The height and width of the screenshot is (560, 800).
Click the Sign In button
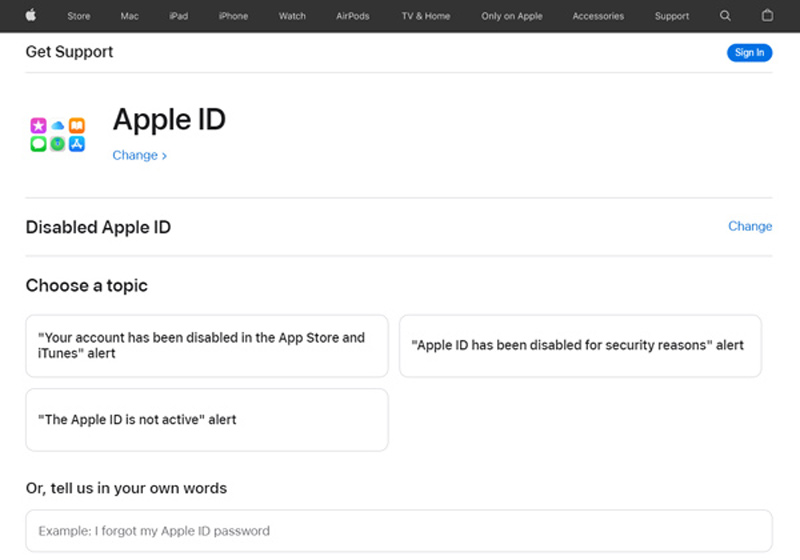[x=749, y=53]
